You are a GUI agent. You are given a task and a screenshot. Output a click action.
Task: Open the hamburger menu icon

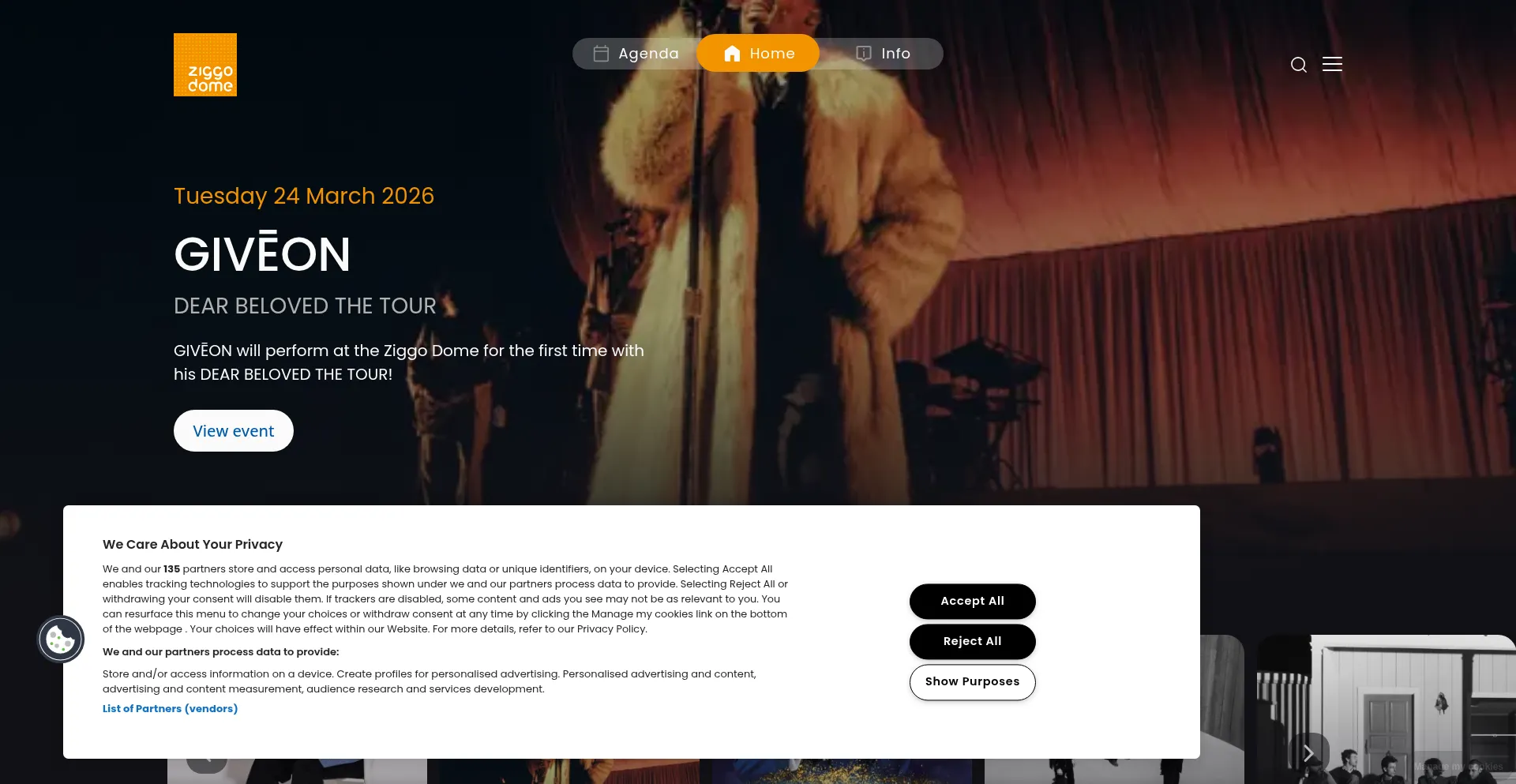click(x=1332, y=64)
